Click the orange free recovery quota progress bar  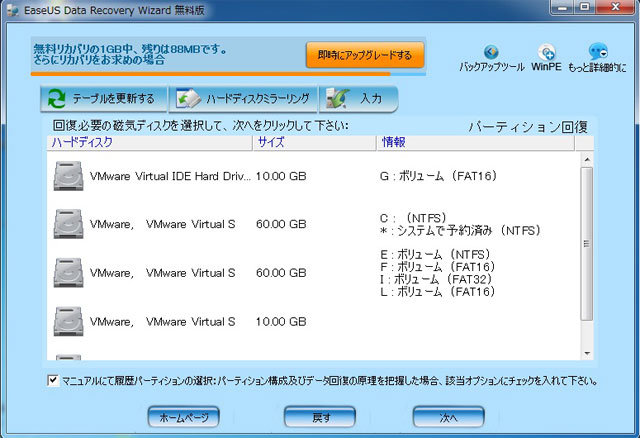coord(211,74)
